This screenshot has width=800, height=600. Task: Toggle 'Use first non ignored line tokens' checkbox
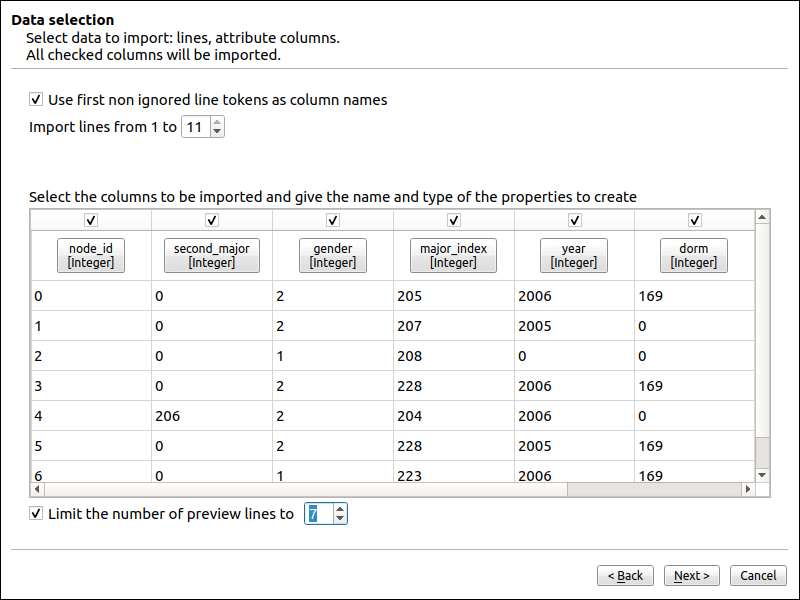[36, 100]
